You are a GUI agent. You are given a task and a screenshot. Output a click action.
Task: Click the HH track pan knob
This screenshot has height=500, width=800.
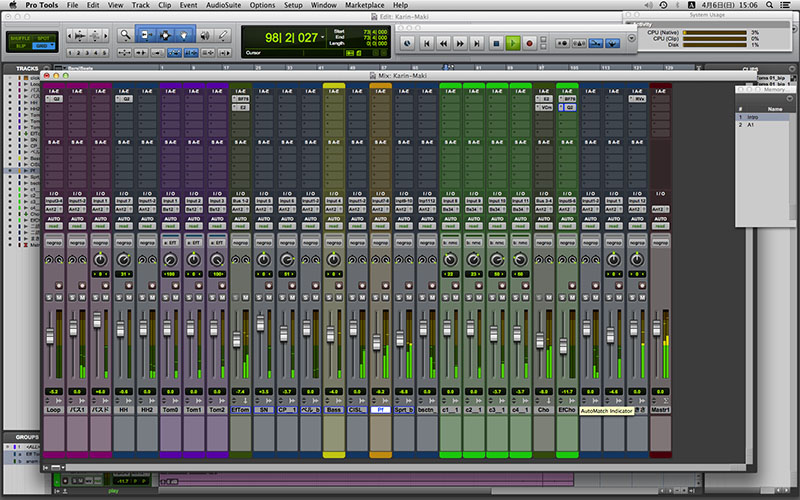(123, 260)
